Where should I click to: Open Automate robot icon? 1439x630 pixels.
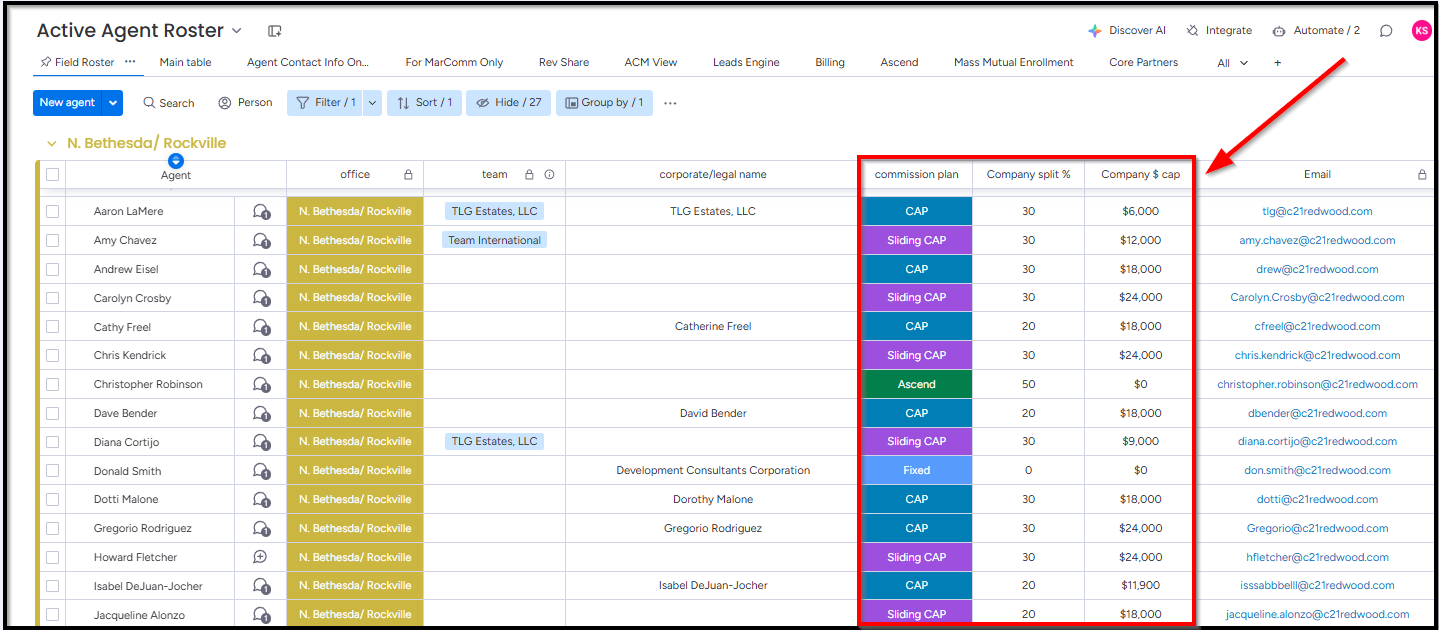click(1279, 31)
